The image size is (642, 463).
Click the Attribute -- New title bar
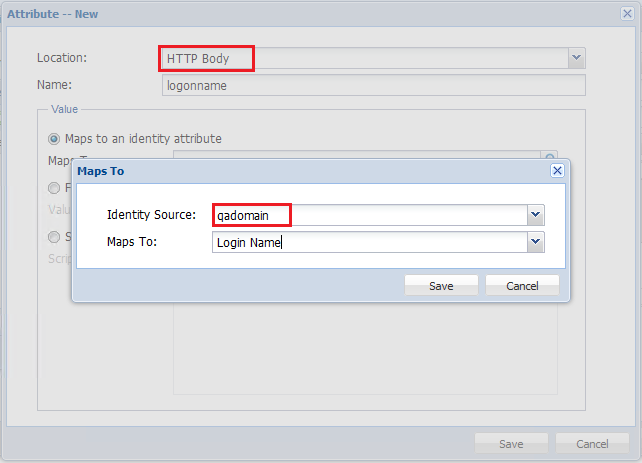point(300,15)
